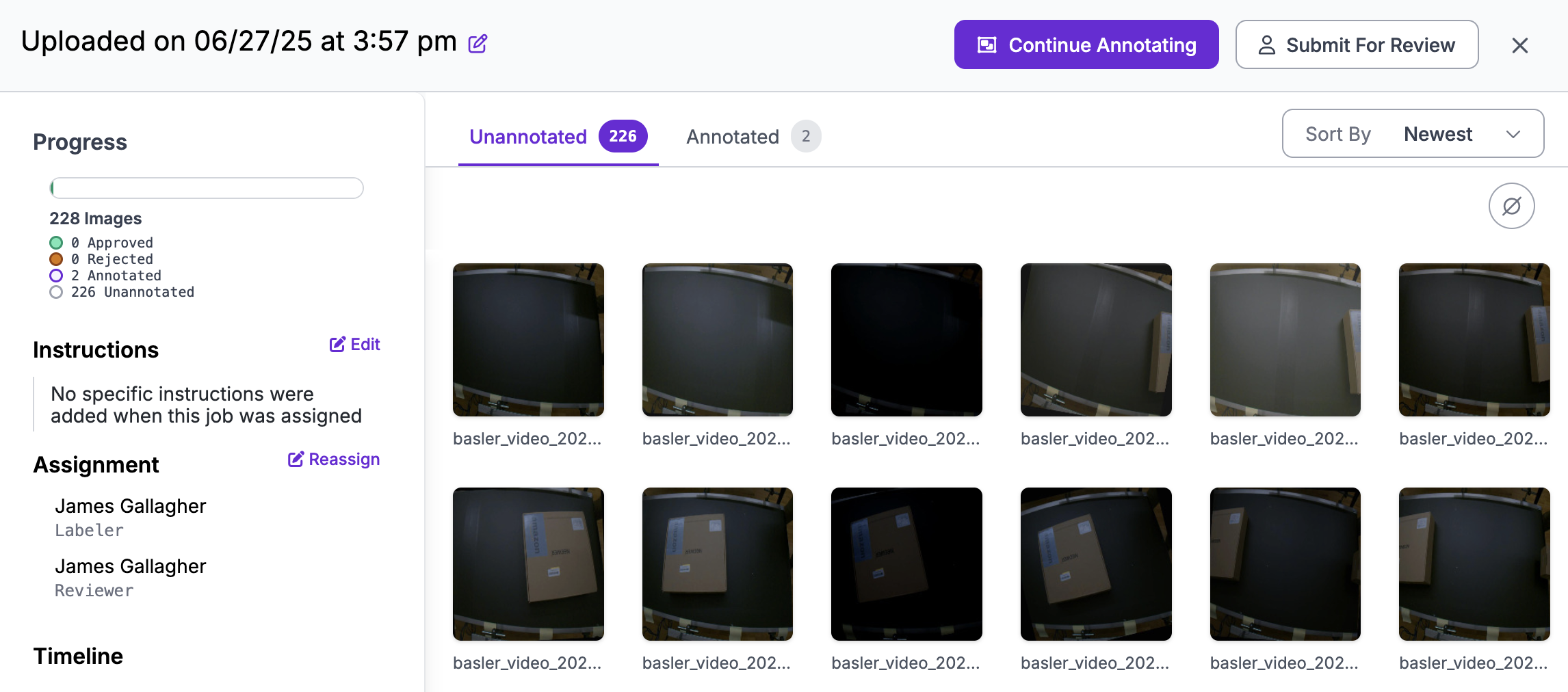Expand sort options using the chevron arrow
1568x692 pixels.
(1513, 134)
